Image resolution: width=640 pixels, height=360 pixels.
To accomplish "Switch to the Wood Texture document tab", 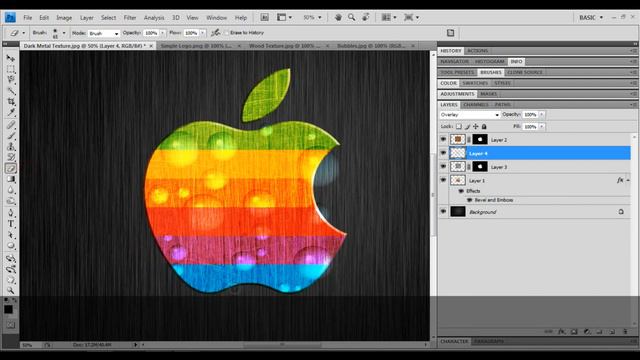I will click(x=284, y=46).
